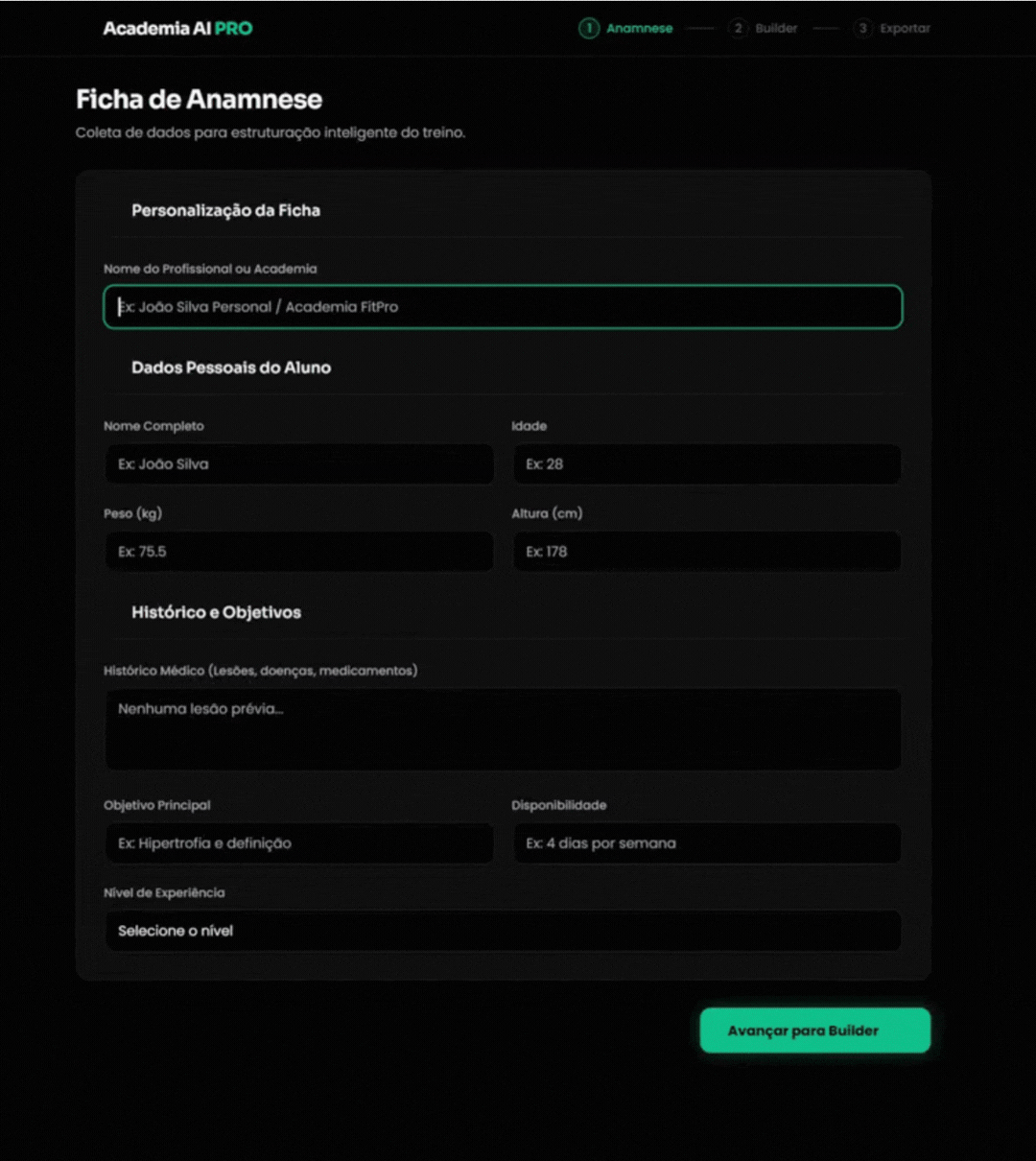Go to the Exportar step label
Image resolution: width=1036 pixels, height=1161 pixels.
(x=905, y=29)
